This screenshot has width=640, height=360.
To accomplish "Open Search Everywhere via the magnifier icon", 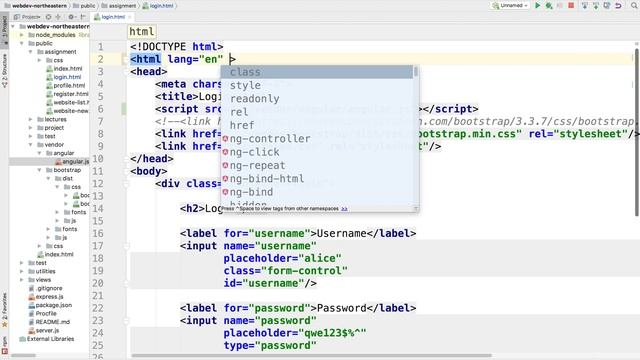I will click(x=635, y=6).
